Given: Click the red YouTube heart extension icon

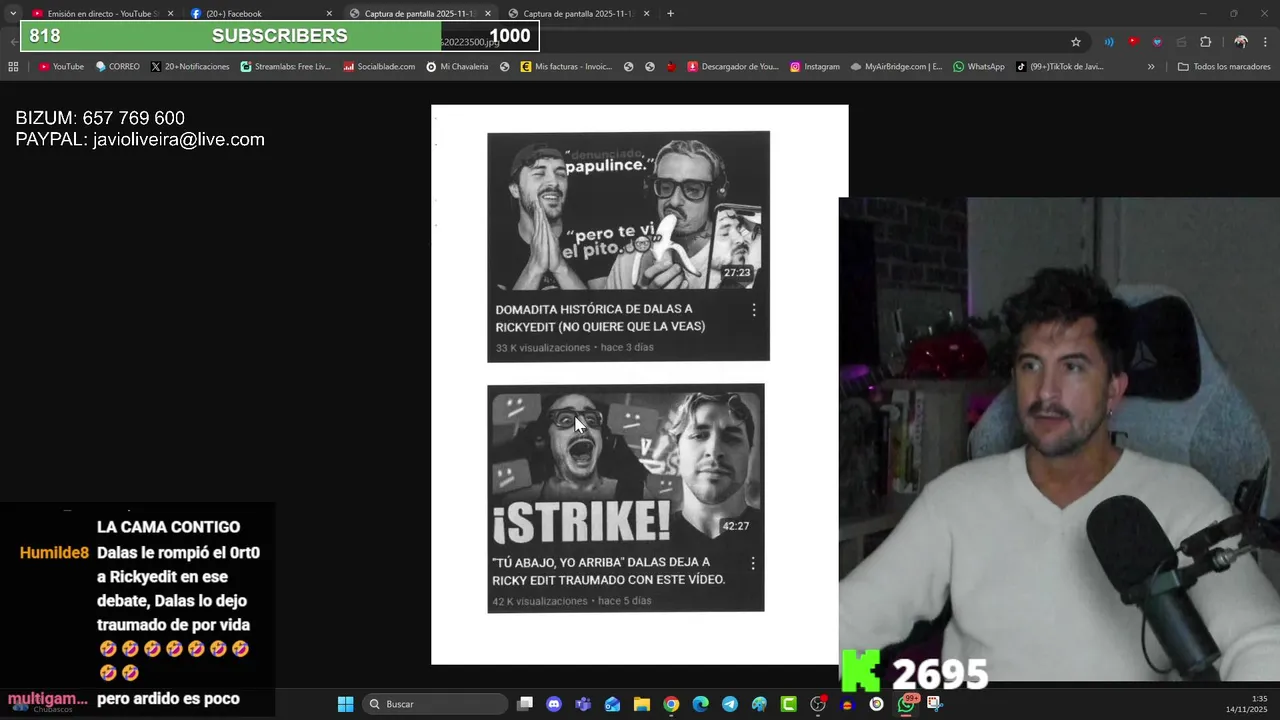Looking at the screenshot, I should [x=1133, y=42].
